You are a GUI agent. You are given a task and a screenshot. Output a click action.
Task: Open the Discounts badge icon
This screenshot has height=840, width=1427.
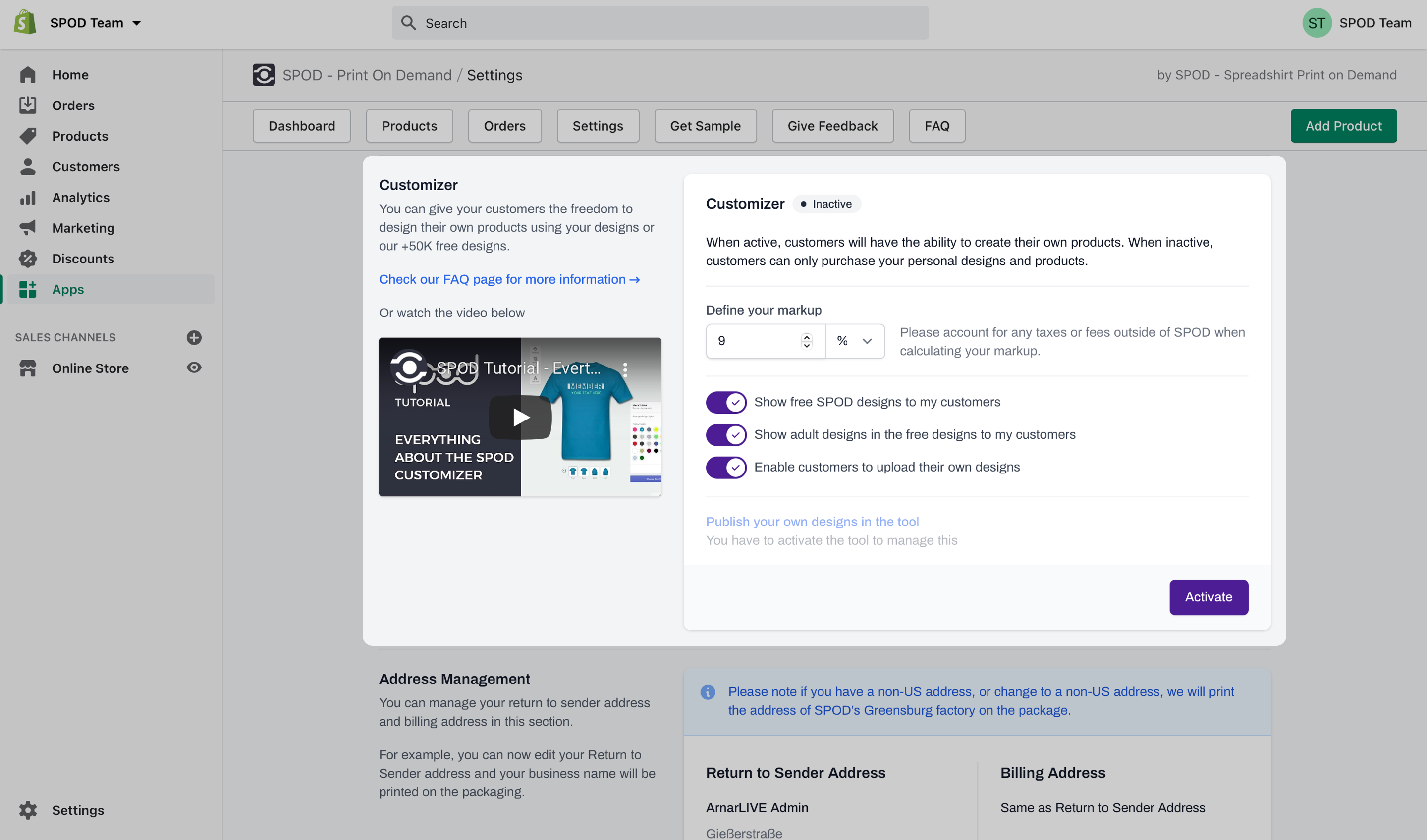(x=28, y=259)
